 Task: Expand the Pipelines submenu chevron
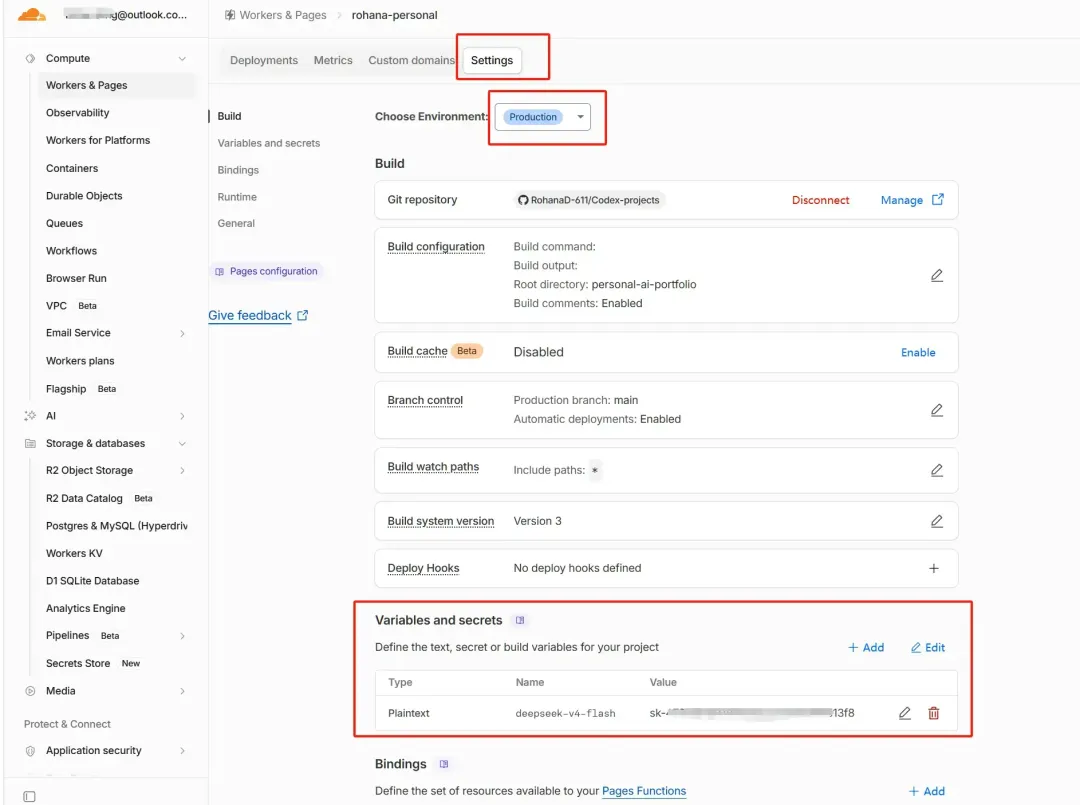[182, 636]
